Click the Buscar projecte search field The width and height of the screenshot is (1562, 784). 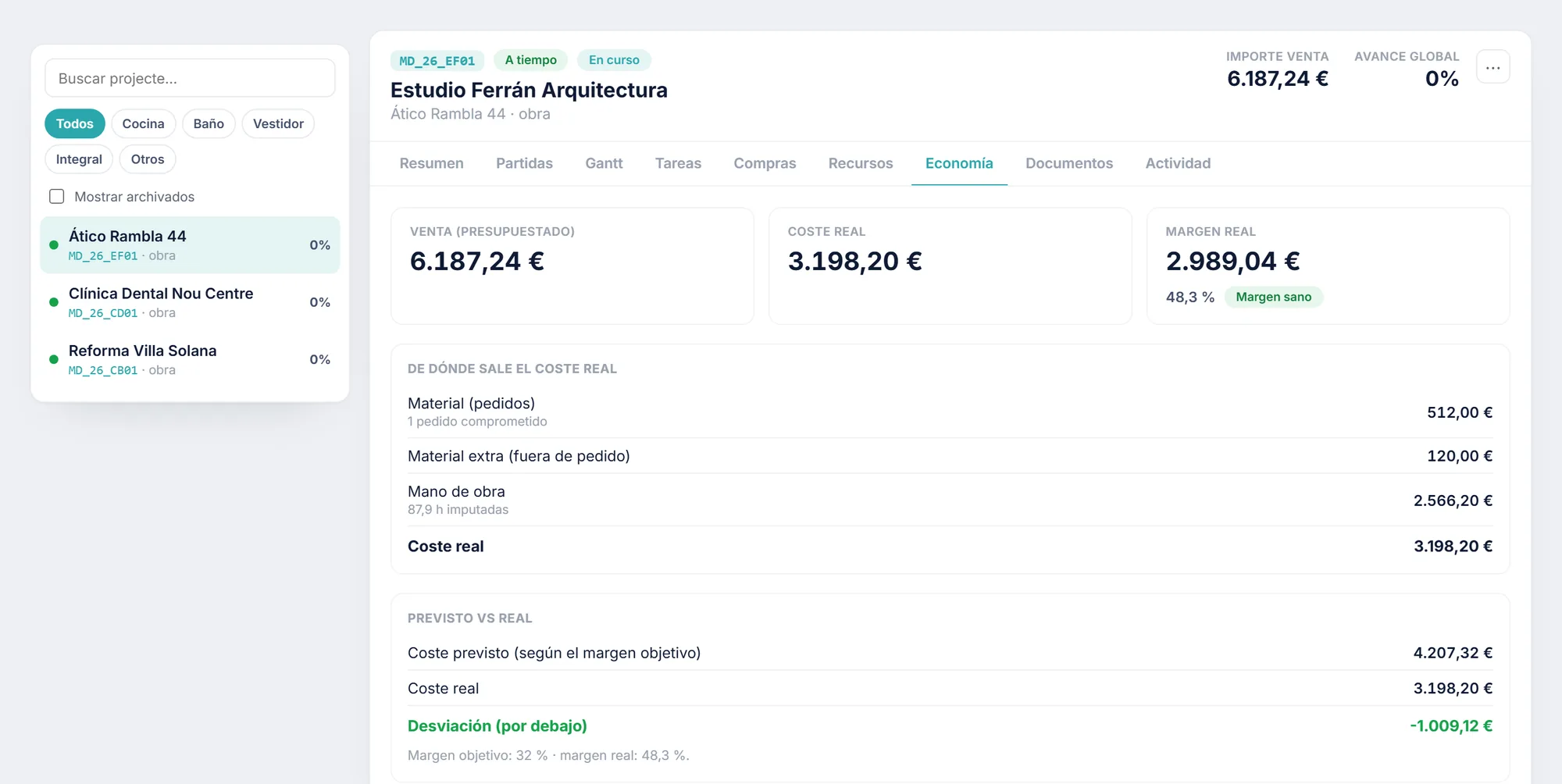(190, 78)
